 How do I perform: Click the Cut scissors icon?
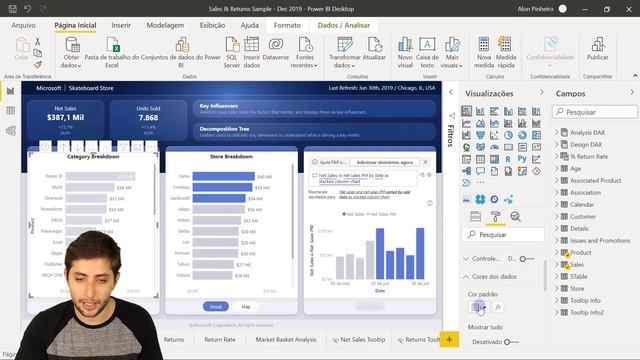click(x=38, y=41)
